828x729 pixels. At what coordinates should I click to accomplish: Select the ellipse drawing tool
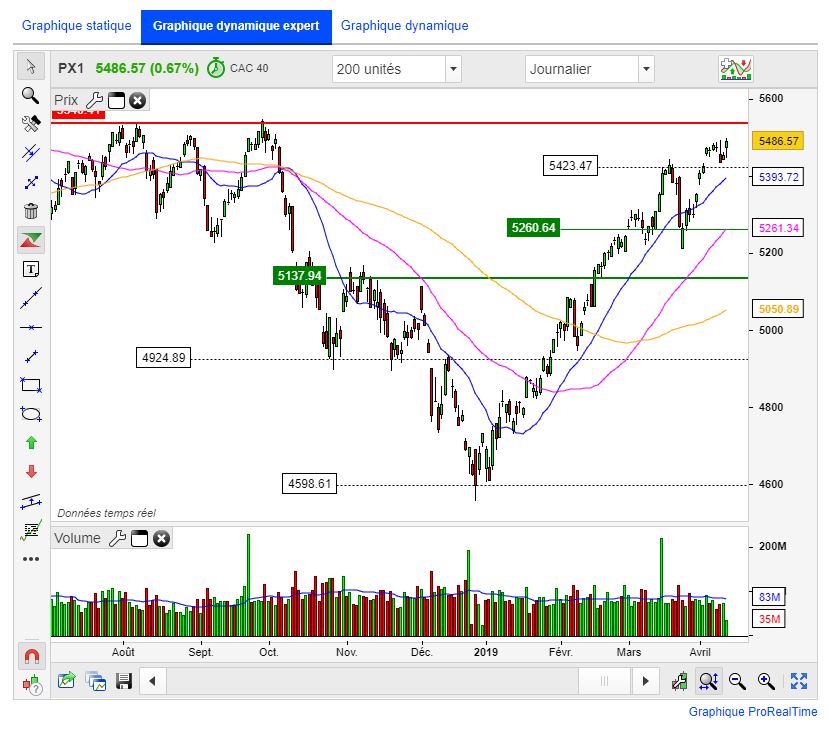(31, 413)
